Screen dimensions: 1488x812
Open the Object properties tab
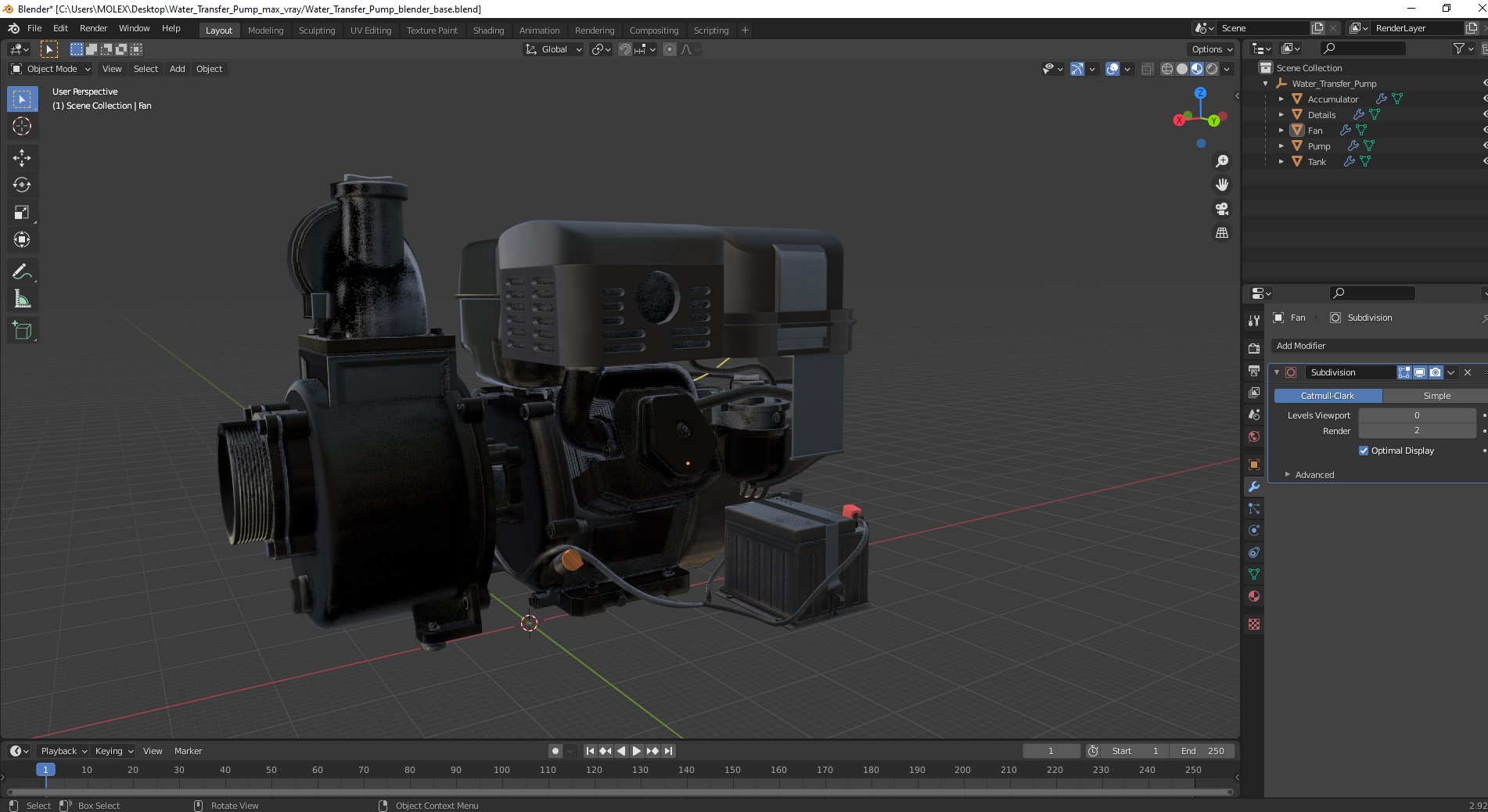click(1254, 465)
